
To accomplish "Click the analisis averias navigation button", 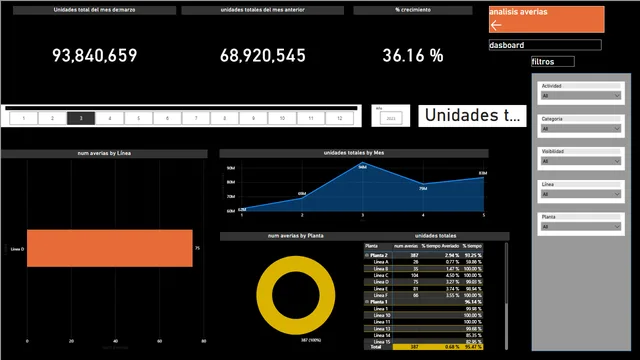I will pyautogui.click(x=547, y=19).
